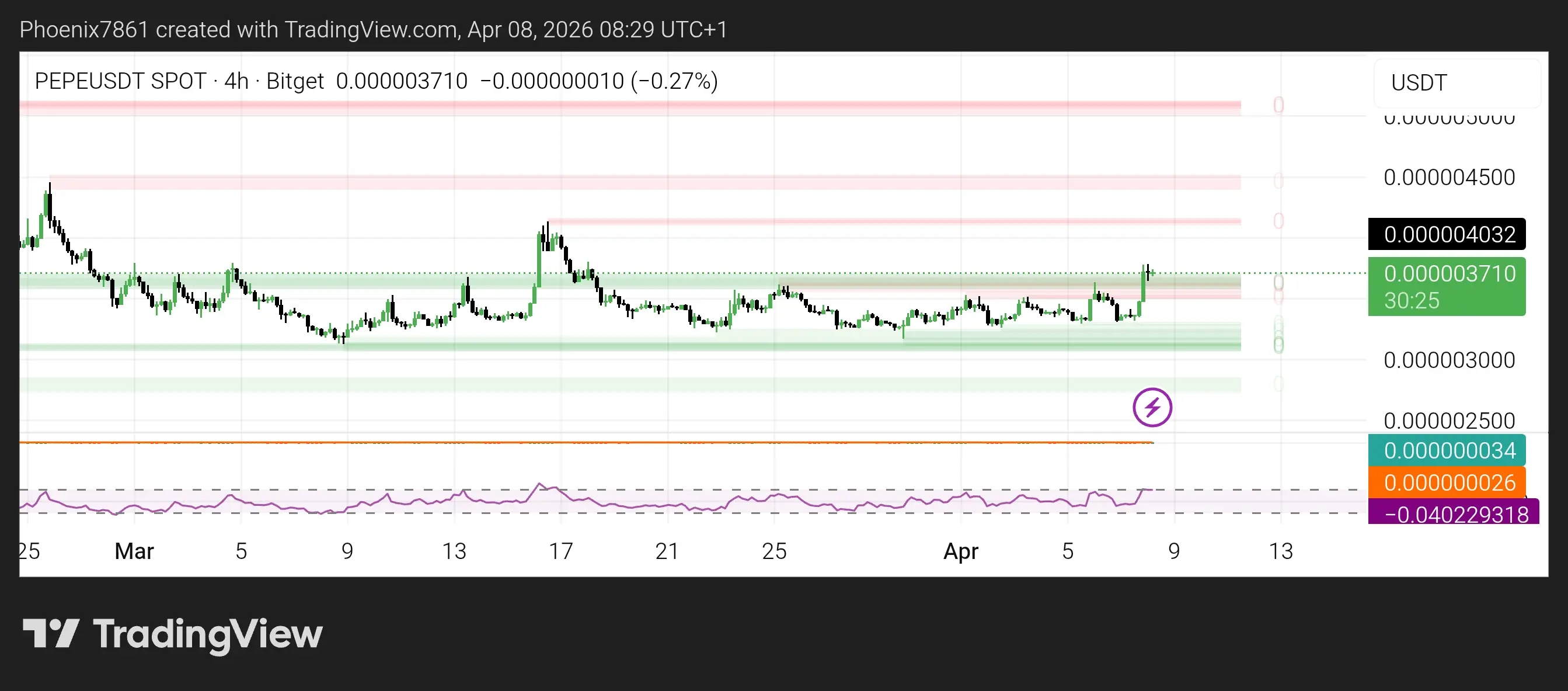Click the Mar label on time axis

tap(134, 551)
